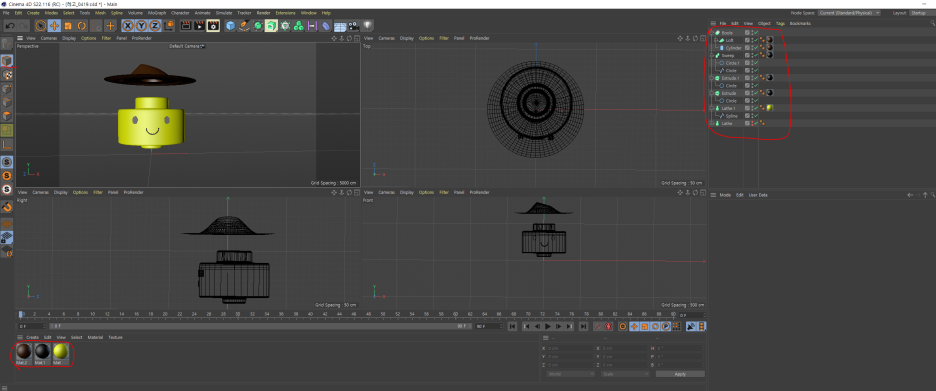Open the Node Space dropdown

pyautogui.click(x=849, y=13)
